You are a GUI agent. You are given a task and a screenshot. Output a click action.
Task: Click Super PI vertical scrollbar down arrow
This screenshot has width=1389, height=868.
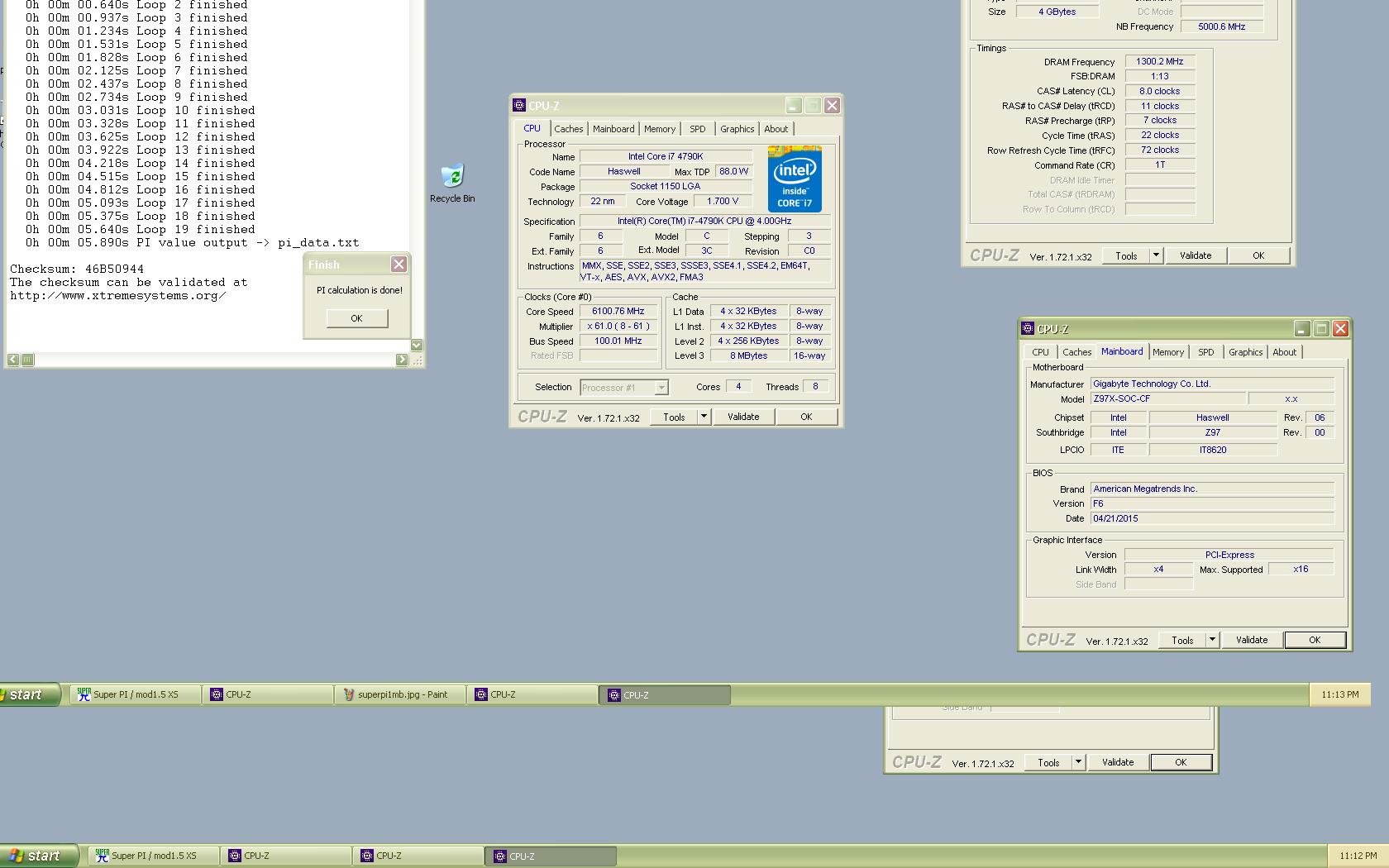pos(417,346)
